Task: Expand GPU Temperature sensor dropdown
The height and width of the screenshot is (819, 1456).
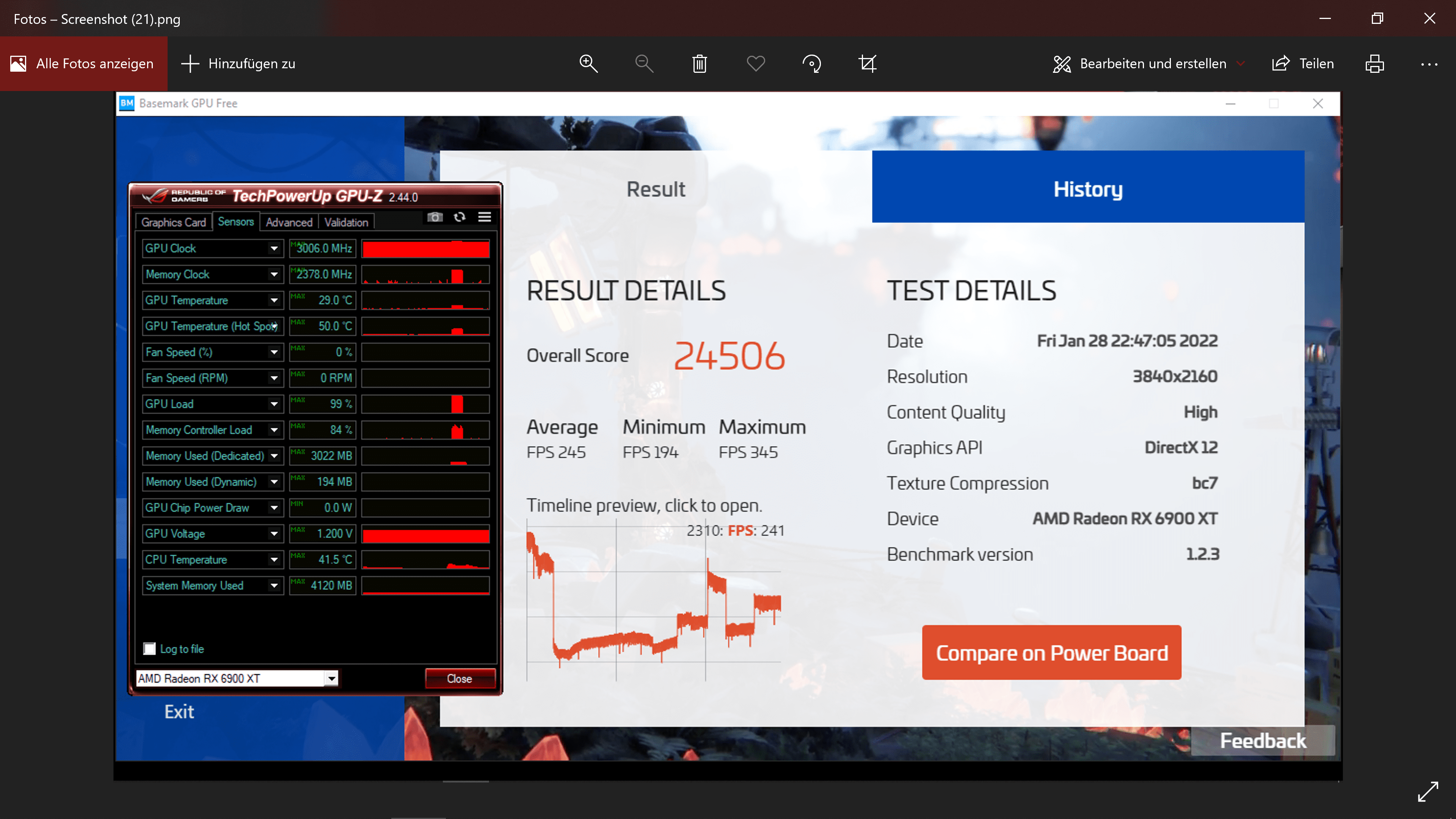Action: 274,300
